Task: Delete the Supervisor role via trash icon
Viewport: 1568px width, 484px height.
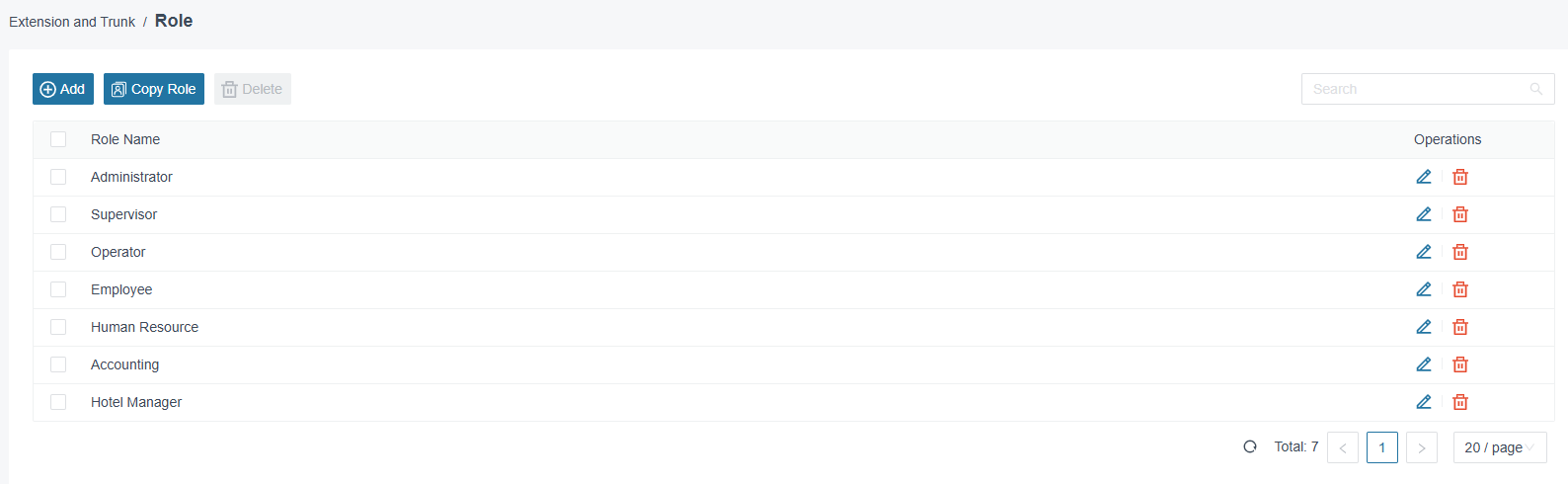Action: pyautogui.click(x=1460, y=214)
